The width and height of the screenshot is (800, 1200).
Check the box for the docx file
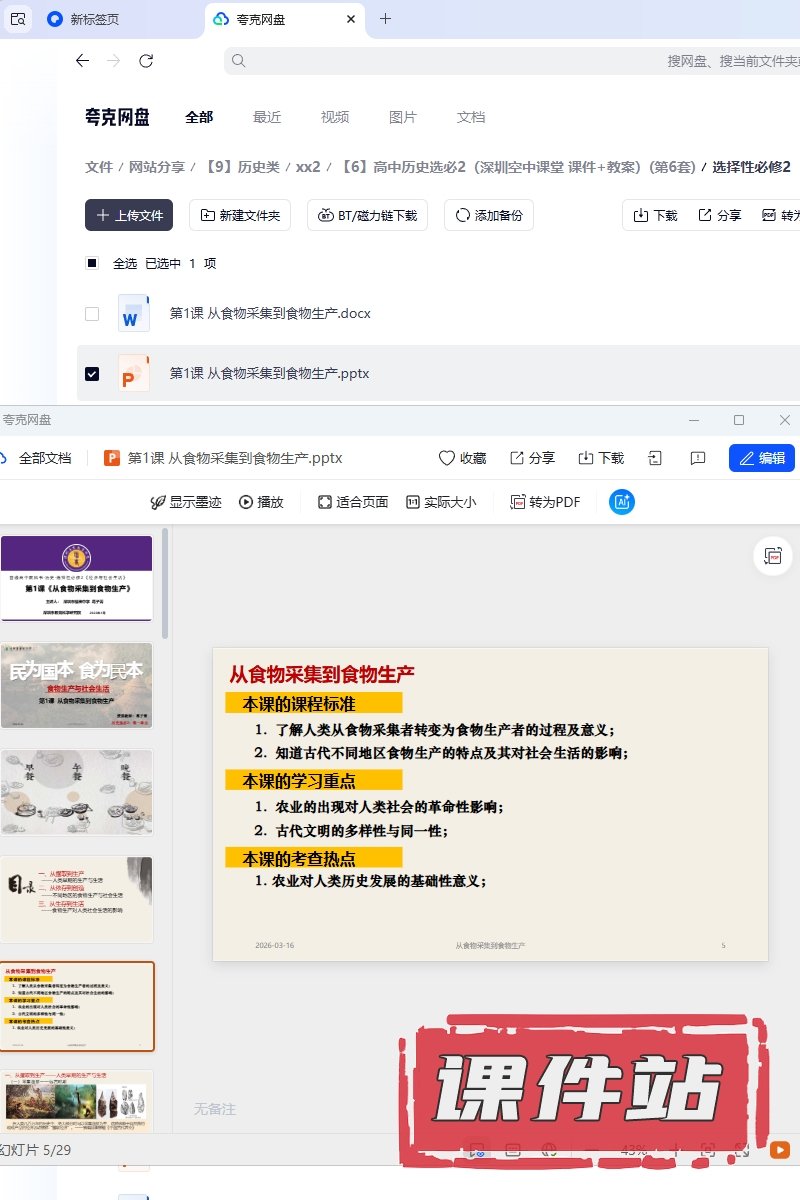tap(92, 314)
